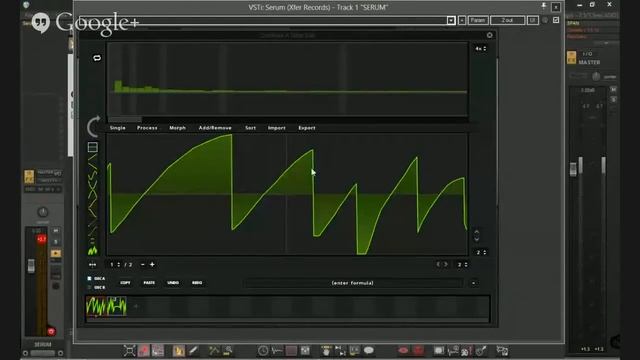Screen dimensions: 640x360
Task: Adjust the horizontal grid stepper below the waveform
Action: [462, 264]
